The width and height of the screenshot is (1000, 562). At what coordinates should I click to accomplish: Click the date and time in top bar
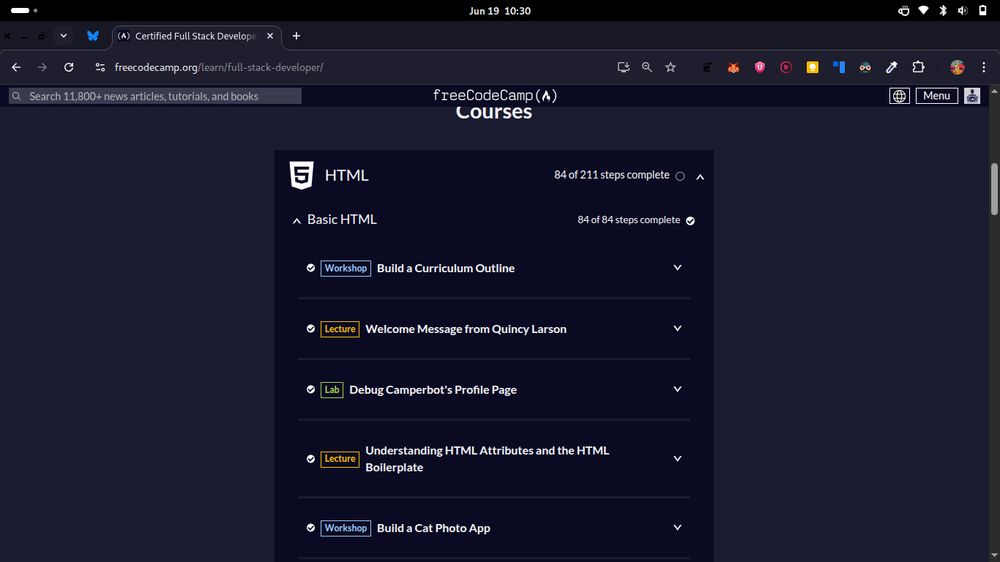click(x=500, y=11)
